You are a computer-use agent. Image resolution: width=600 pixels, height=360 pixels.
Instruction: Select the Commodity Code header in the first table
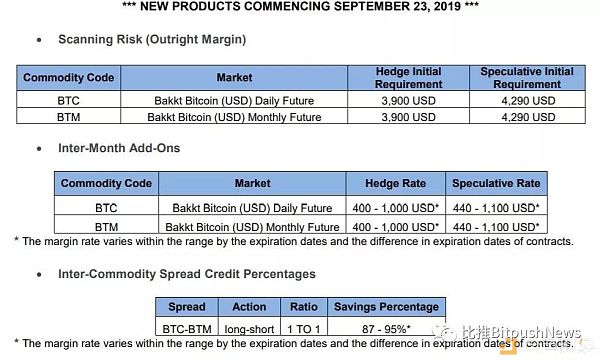(68, 78)
